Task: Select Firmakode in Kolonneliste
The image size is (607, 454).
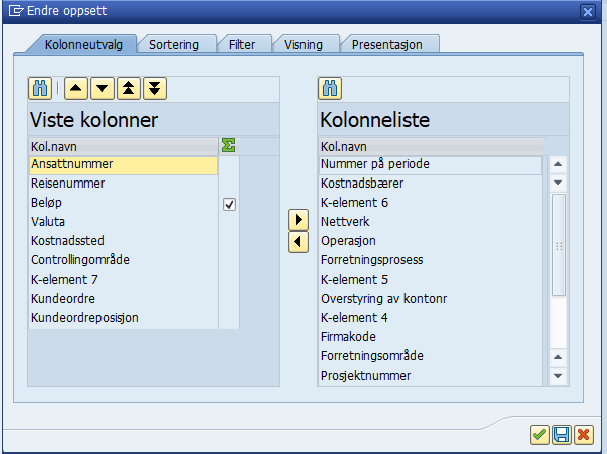Action: coord(430,337)
